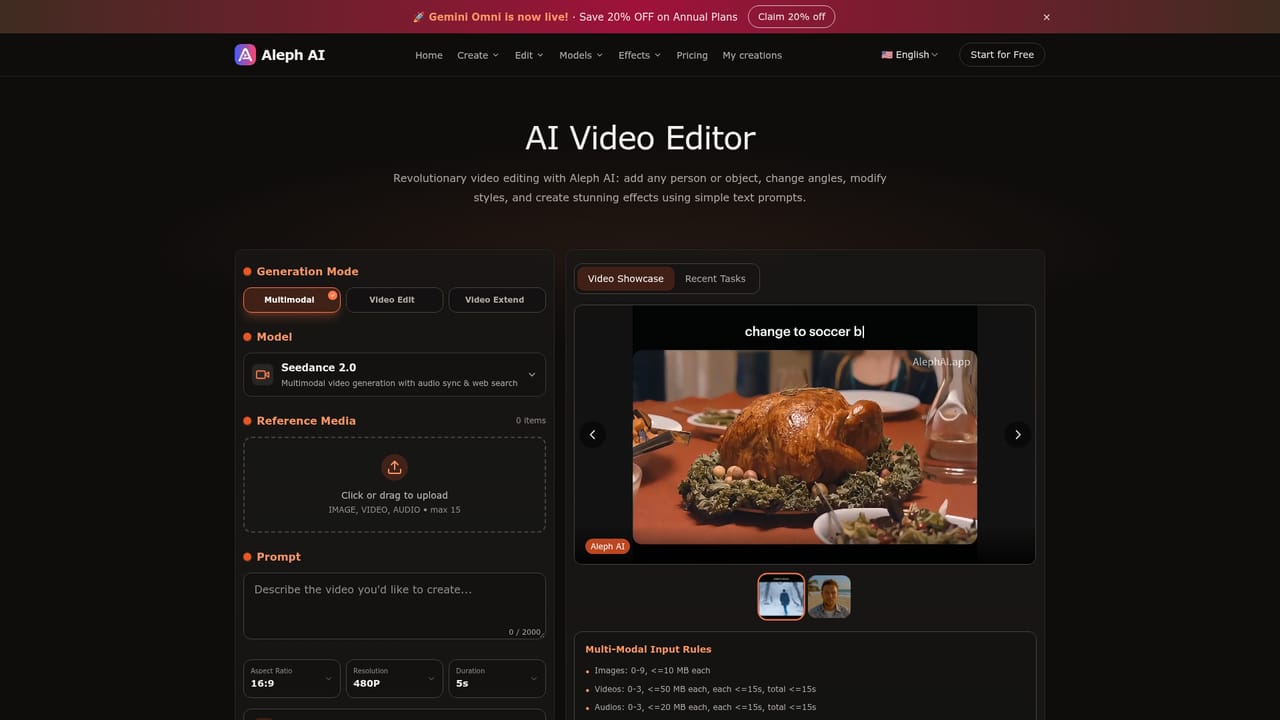Image resolution: width=1280 pixels, height=720 pixels.
Task: Open the Resolution 480P dropdown
Action: click(394, 678)
